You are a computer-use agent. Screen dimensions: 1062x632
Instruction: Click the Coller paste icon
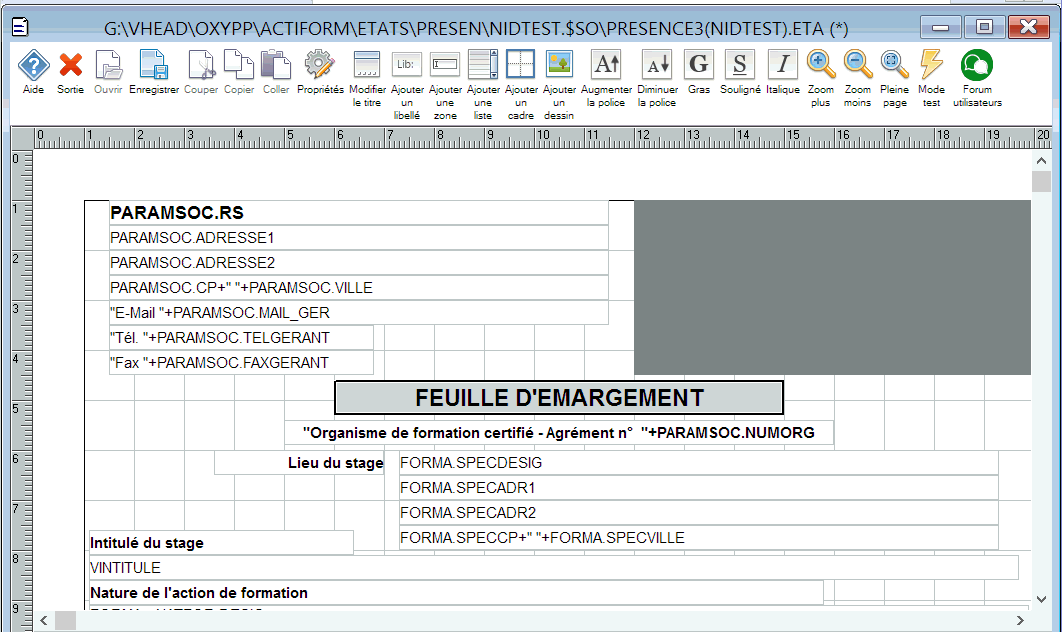pos(276,65)
